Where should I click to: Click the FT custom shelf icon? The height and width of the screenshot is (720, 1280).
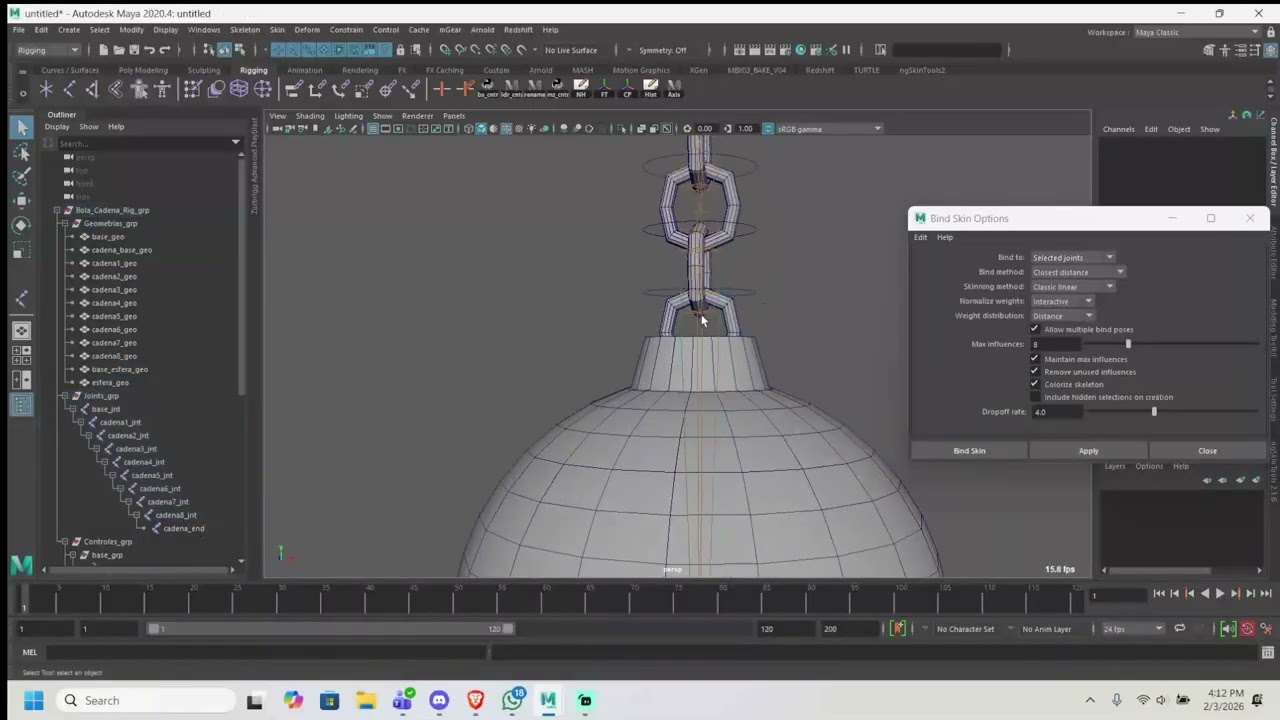[x=604, y=89]
